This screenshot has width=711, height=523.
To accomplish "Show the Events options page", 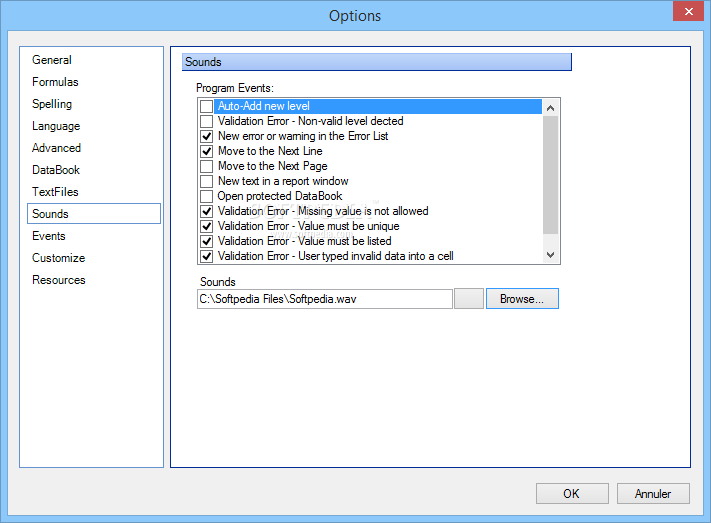I will click(49, 236).
